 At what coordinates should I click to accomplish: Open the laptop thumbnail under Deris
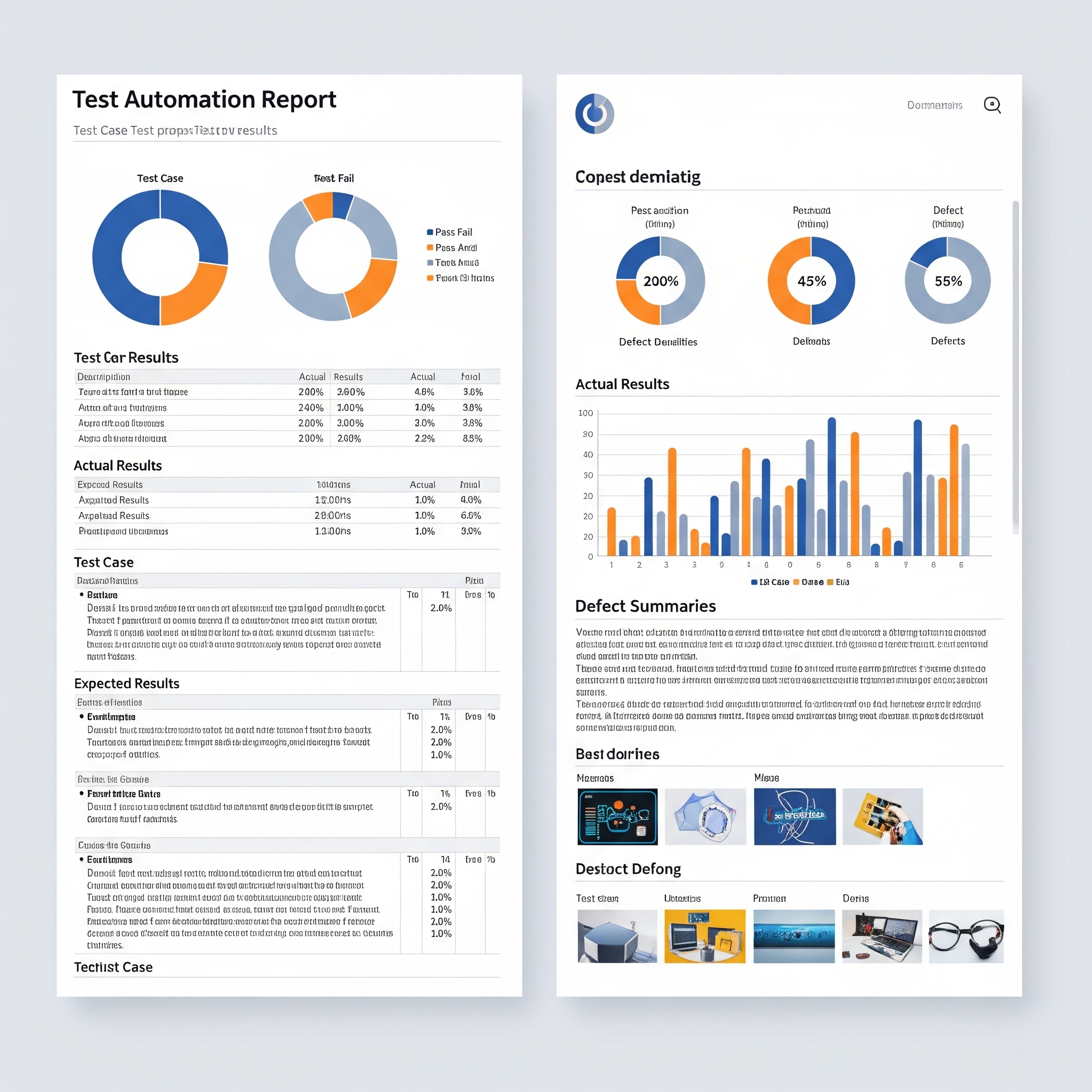tap(882, 936)
